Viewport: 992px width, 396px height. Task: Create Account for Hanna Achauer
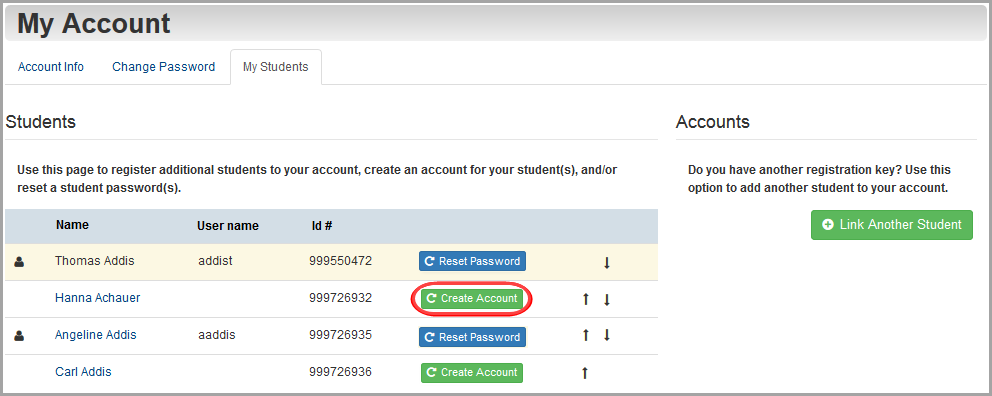tap(472, 299)
